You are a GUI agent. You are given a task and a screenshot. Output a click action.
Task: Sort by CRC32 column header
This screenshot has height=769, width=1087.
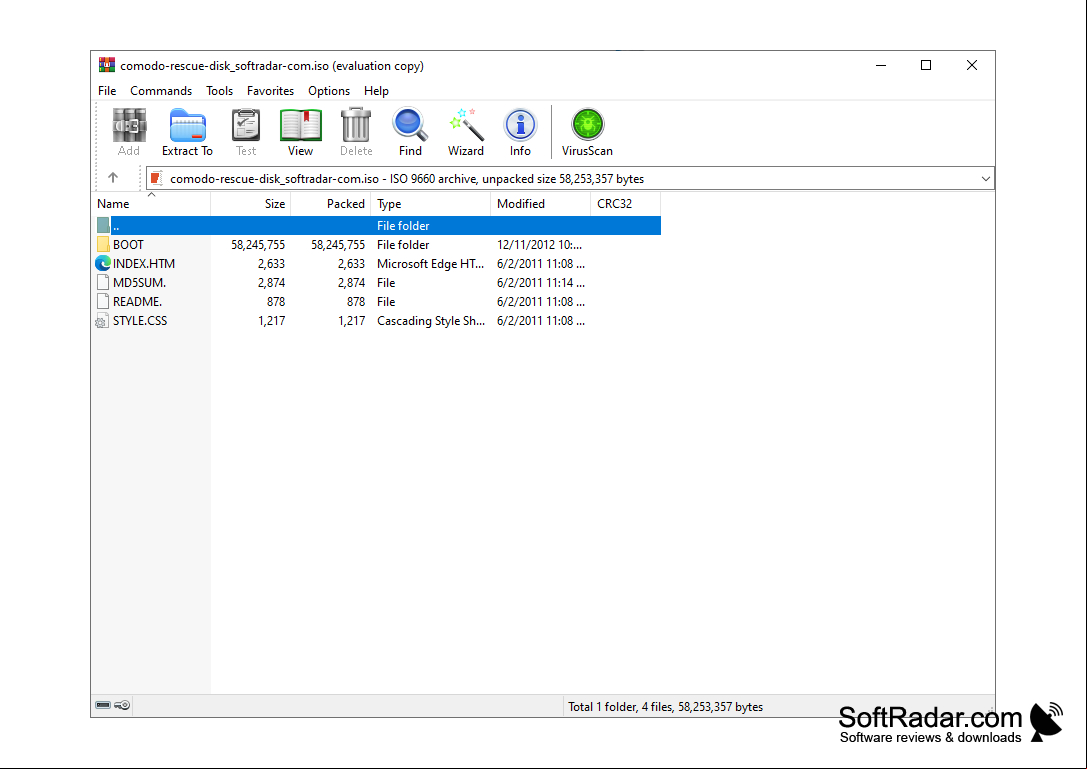click(625, 204)
